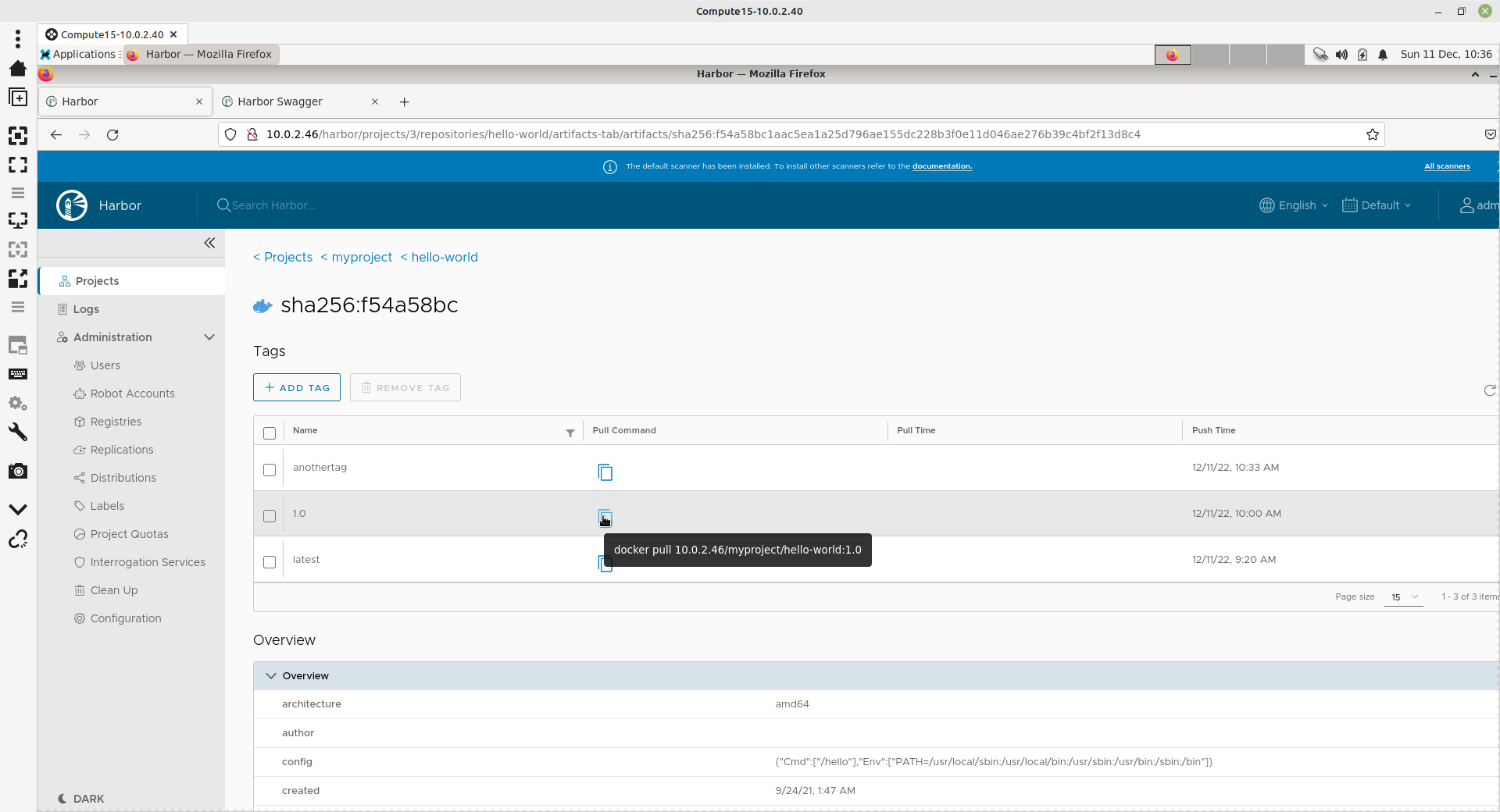
Task: Click the Harbor logo in header
Action: click(x=72, y=205)
